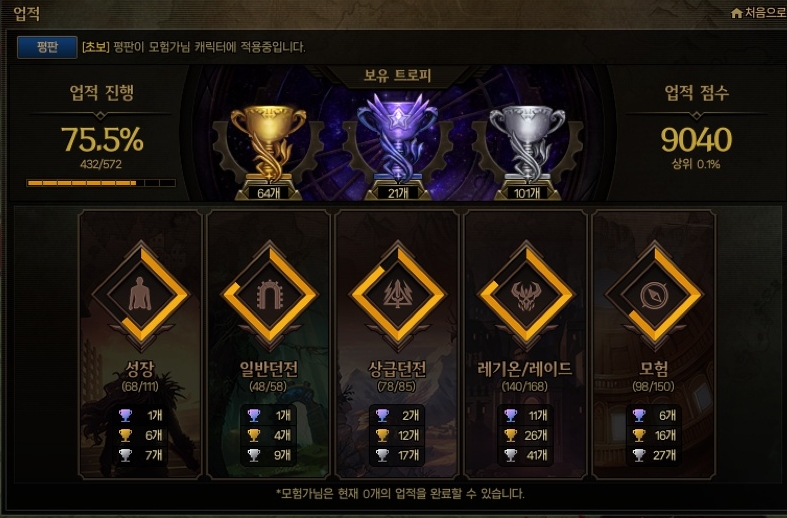Click the 9040 achievement score value
This screenshot has height=518, width=787.
696,140
